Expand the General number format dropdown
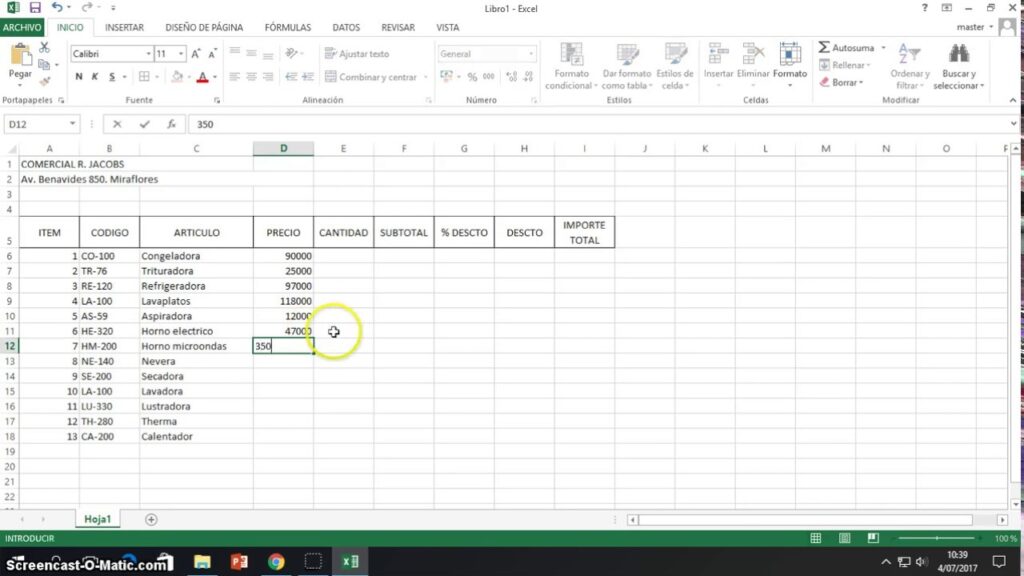1024x576 pixels. tap(531, 54)
